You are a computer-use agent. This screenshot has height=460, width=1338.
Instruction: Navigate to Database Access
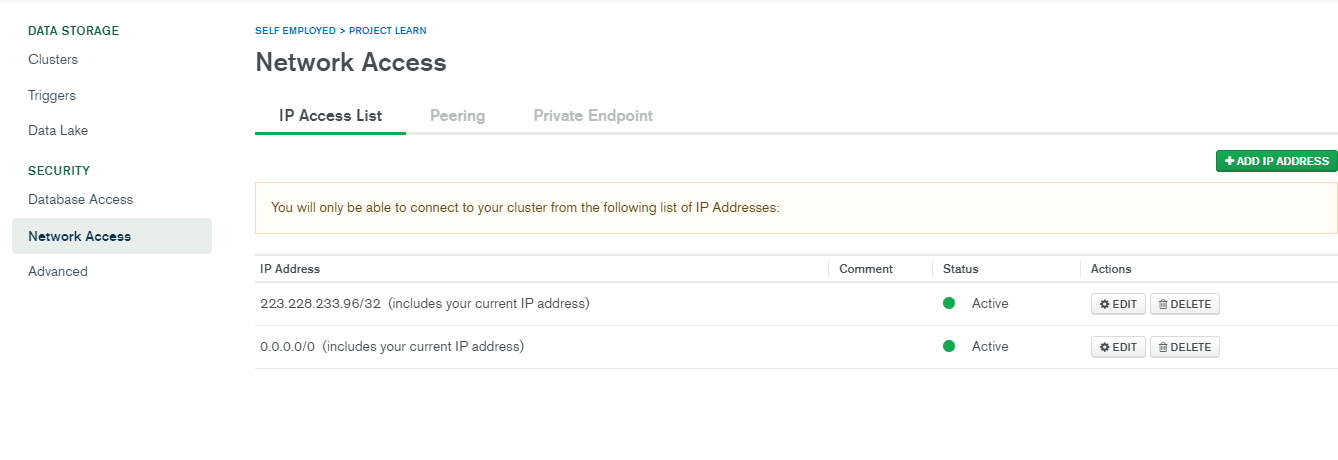point(80,200)
